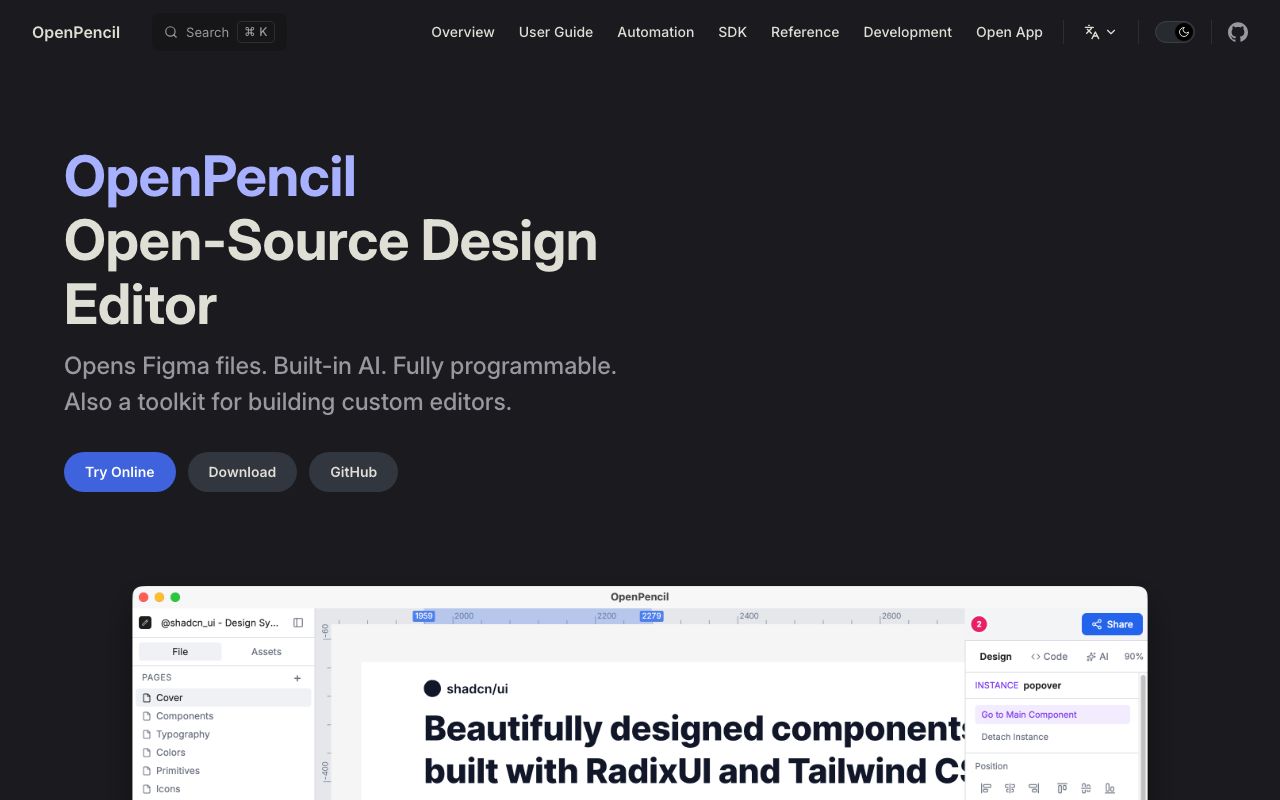
Task: Click the collaborator count badge showing 2
Action: 979,624
